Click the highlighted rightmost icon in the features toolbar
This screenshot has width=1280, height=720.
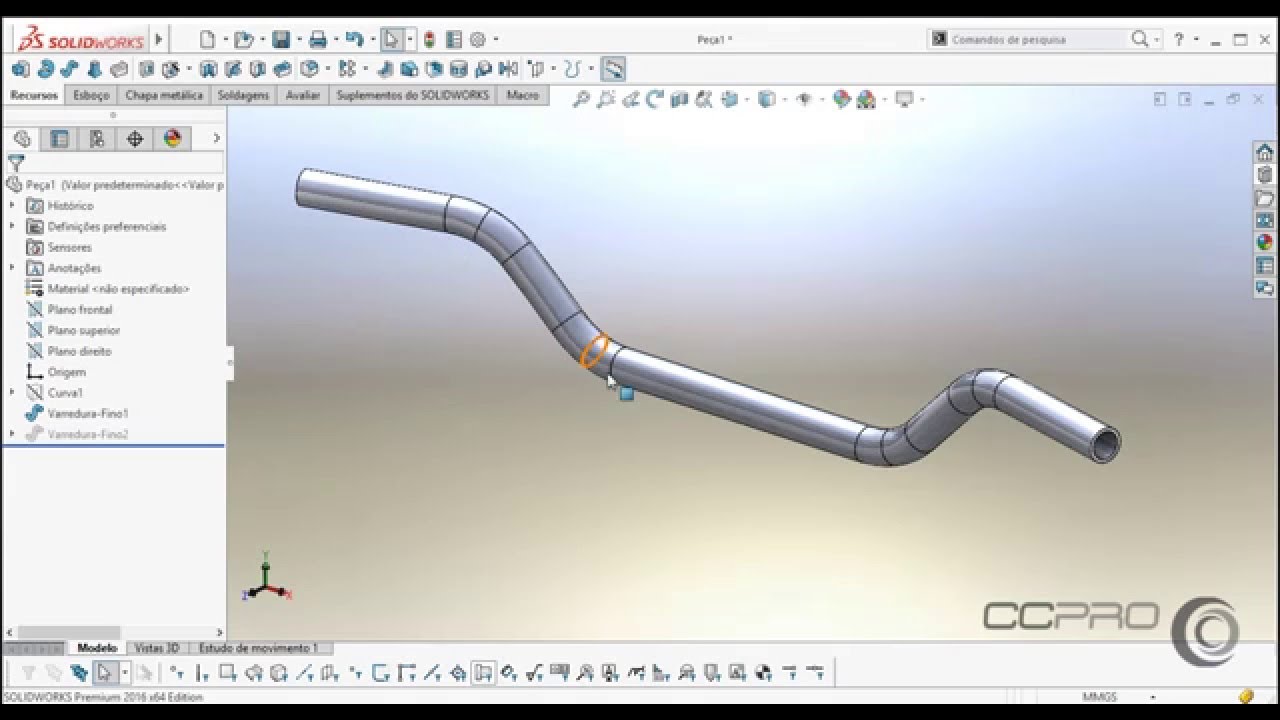(x=613, y=69)
